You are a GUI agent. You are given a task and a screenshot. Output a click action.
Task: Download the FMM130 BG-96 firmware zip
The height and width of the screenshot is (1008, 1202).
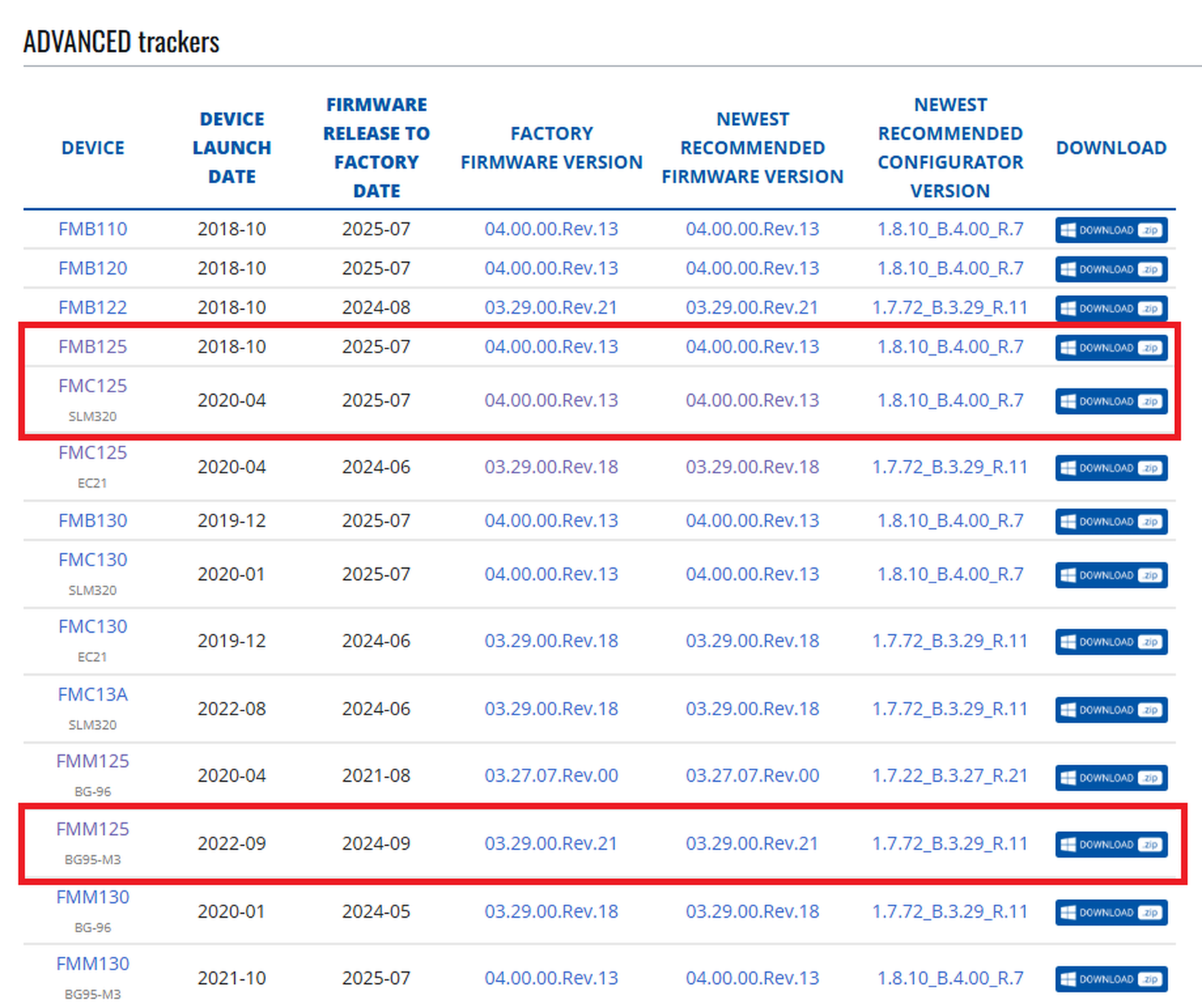point(1111,913)
